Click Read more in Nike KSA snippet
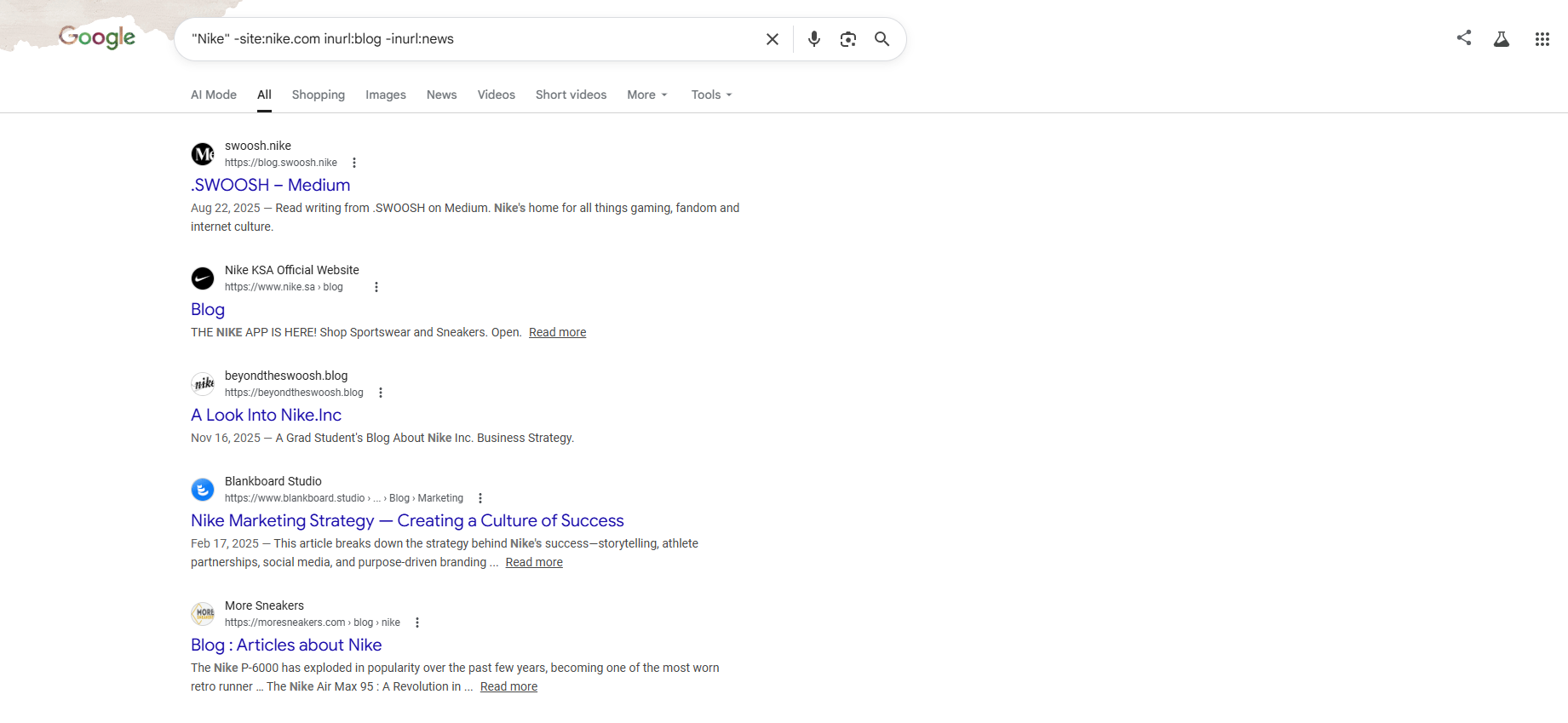 [x=558, y=332]
